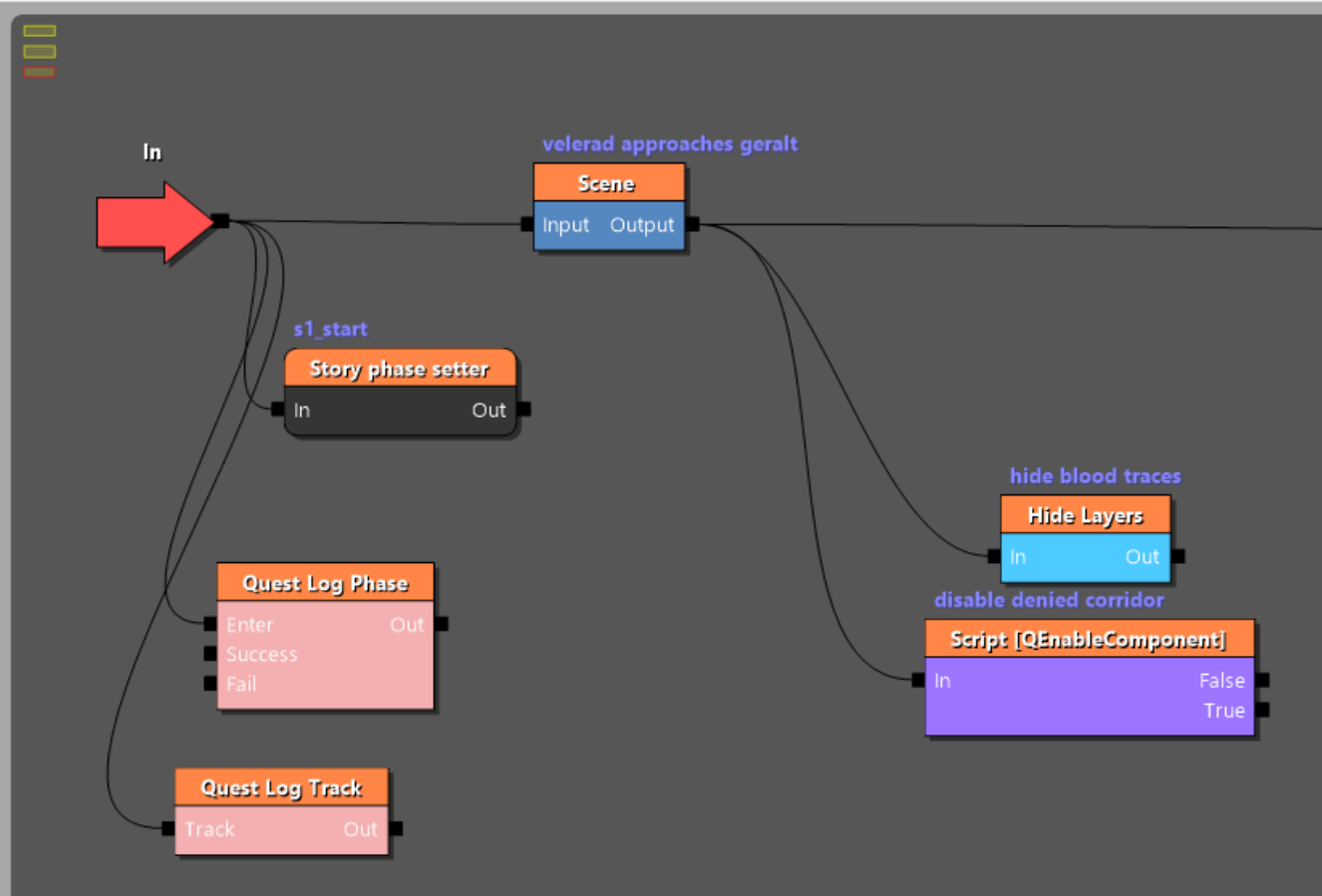Click the red In start arrow

tap(152, 222)
